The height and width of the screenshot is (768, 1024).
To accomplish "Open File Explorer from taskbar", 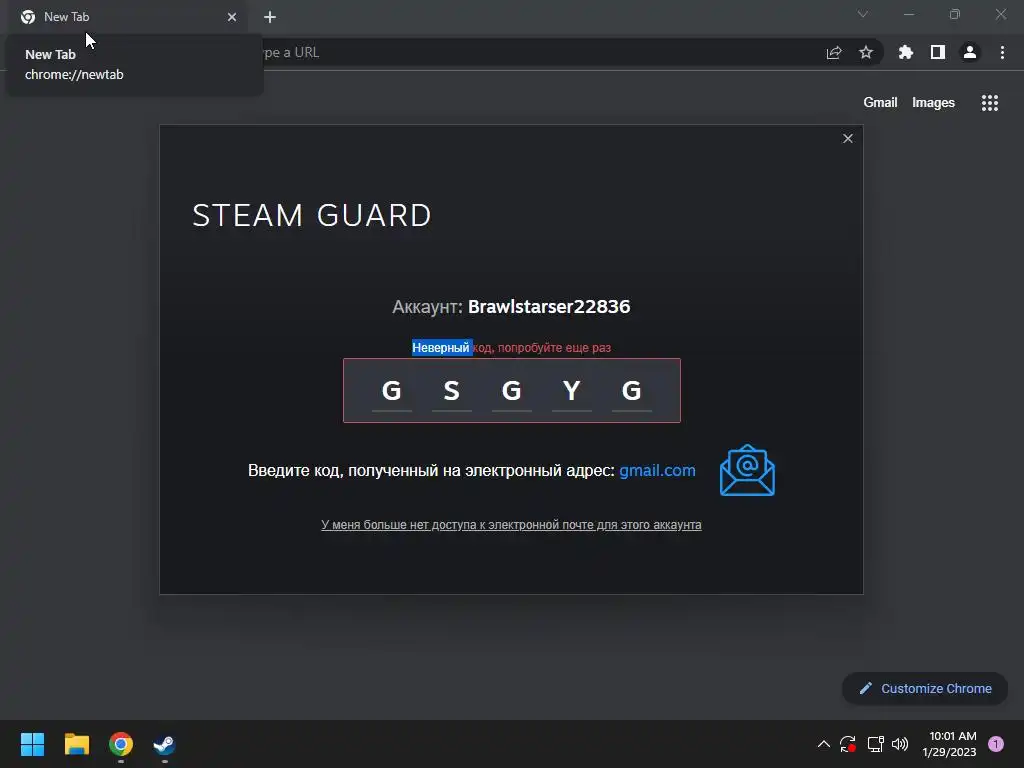I will [76, 744].
